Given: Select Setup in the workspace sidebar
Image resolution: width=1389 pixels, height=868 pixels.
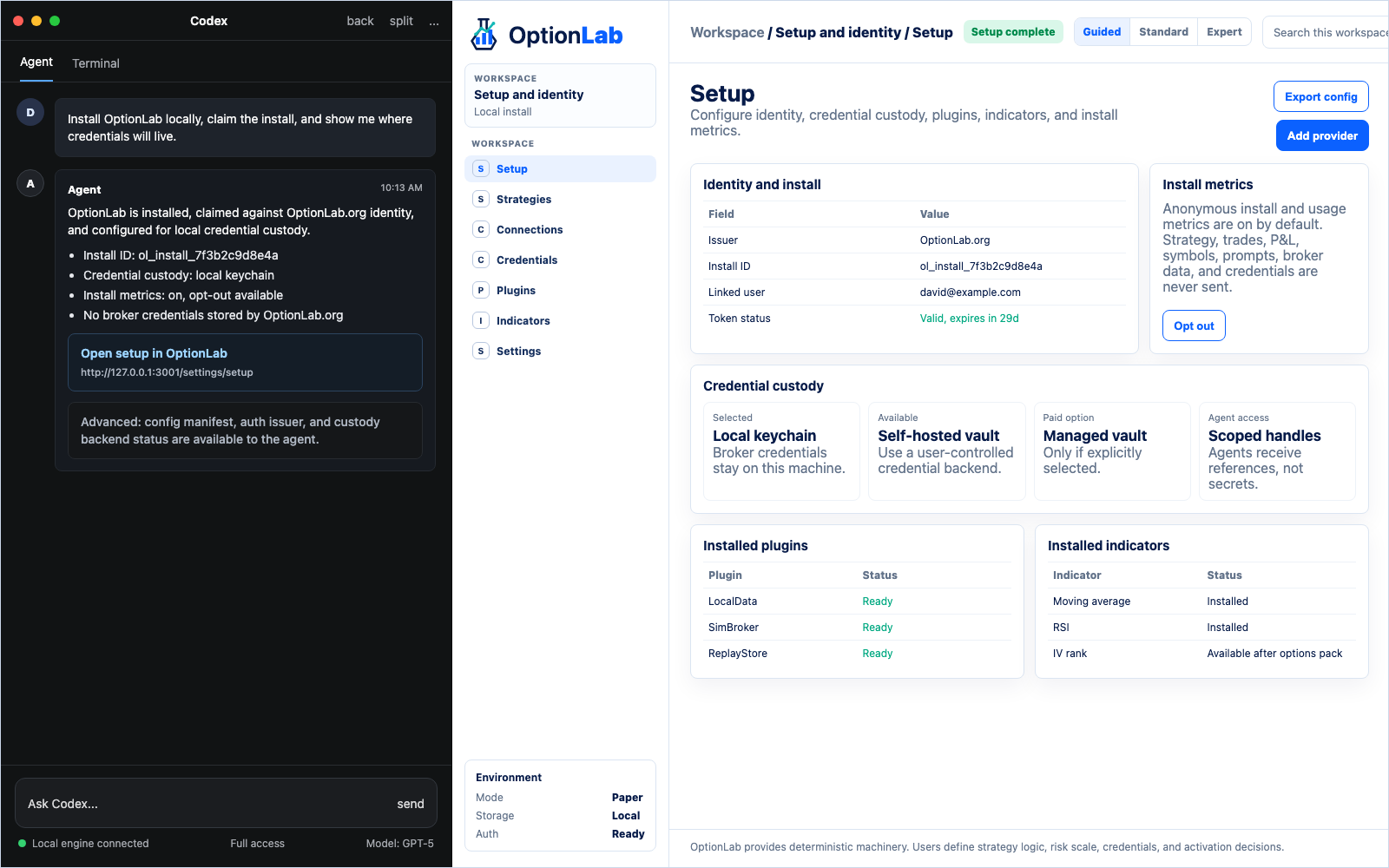Looking at the screenshot, I should pos(560,169).
